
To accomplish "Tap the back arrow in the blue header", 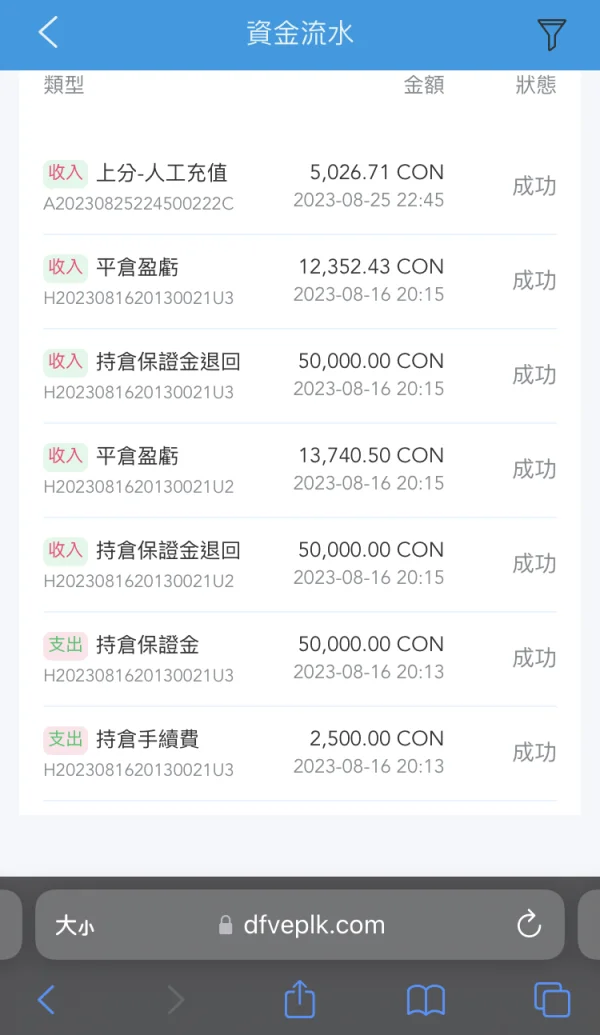I will [x=48, y=33].
